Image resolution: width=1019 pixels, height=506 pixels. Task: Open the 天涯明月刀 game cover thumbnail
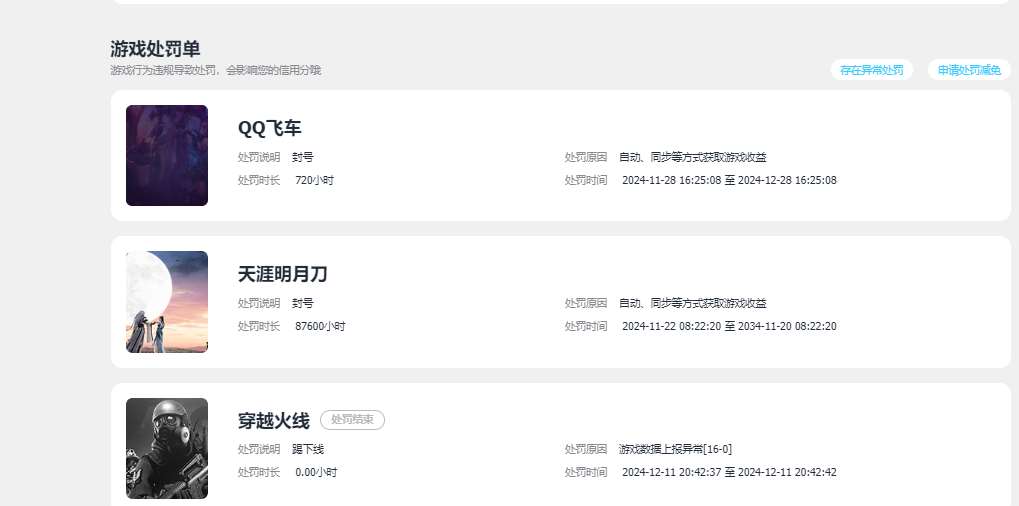click(x=167, y=302)
